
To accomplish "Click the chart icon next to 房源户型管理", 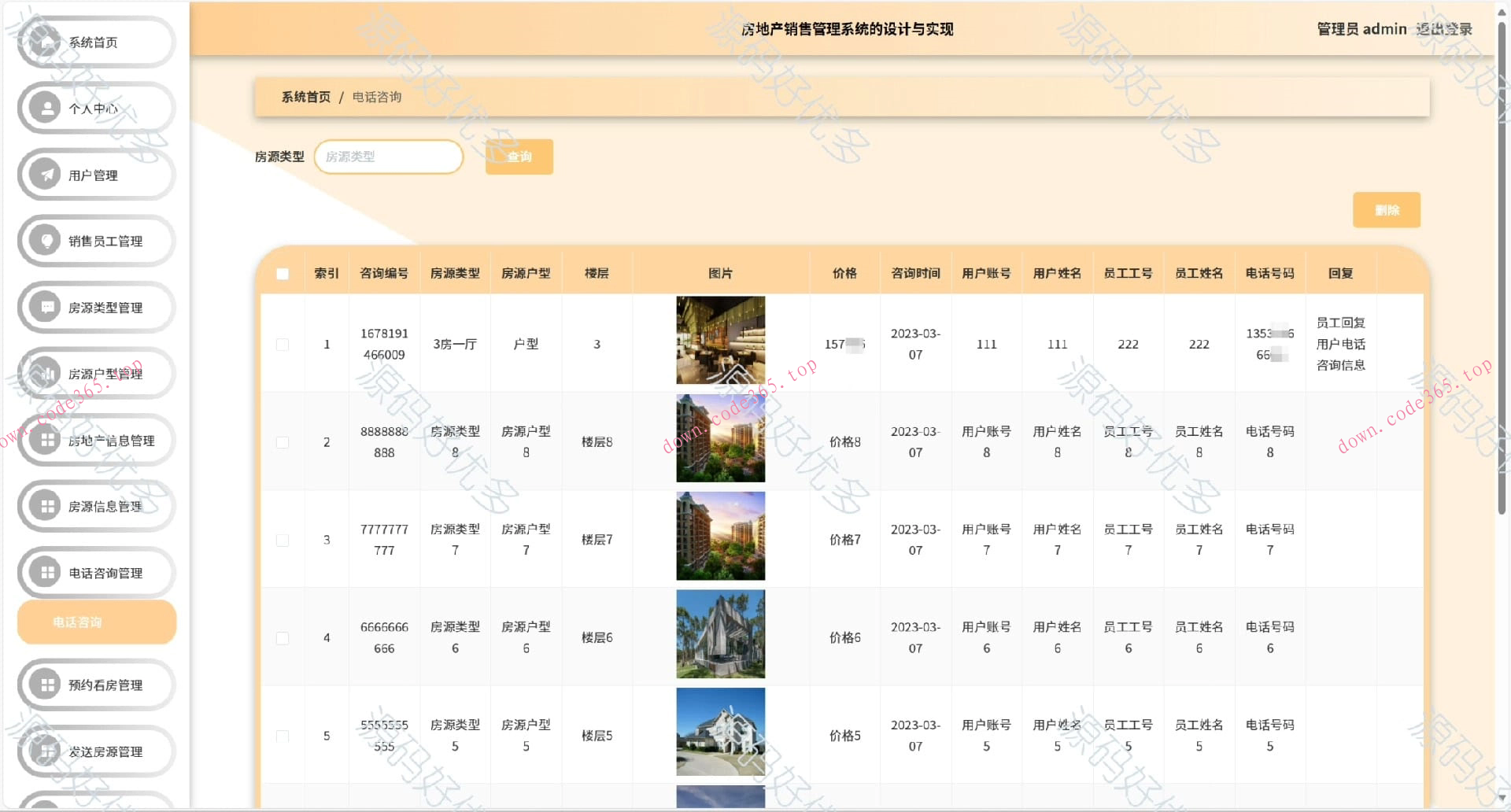I will pos(45,374).
